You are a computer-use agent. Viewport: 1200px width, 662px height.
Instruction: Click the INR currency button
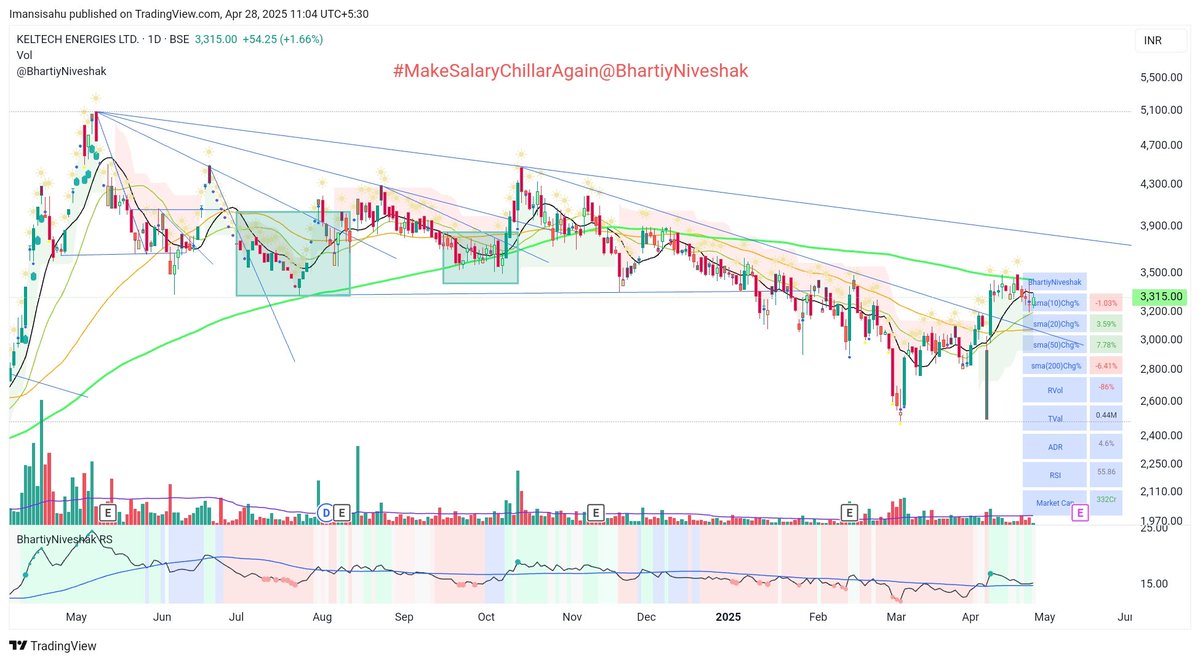tap(1160, 41)
